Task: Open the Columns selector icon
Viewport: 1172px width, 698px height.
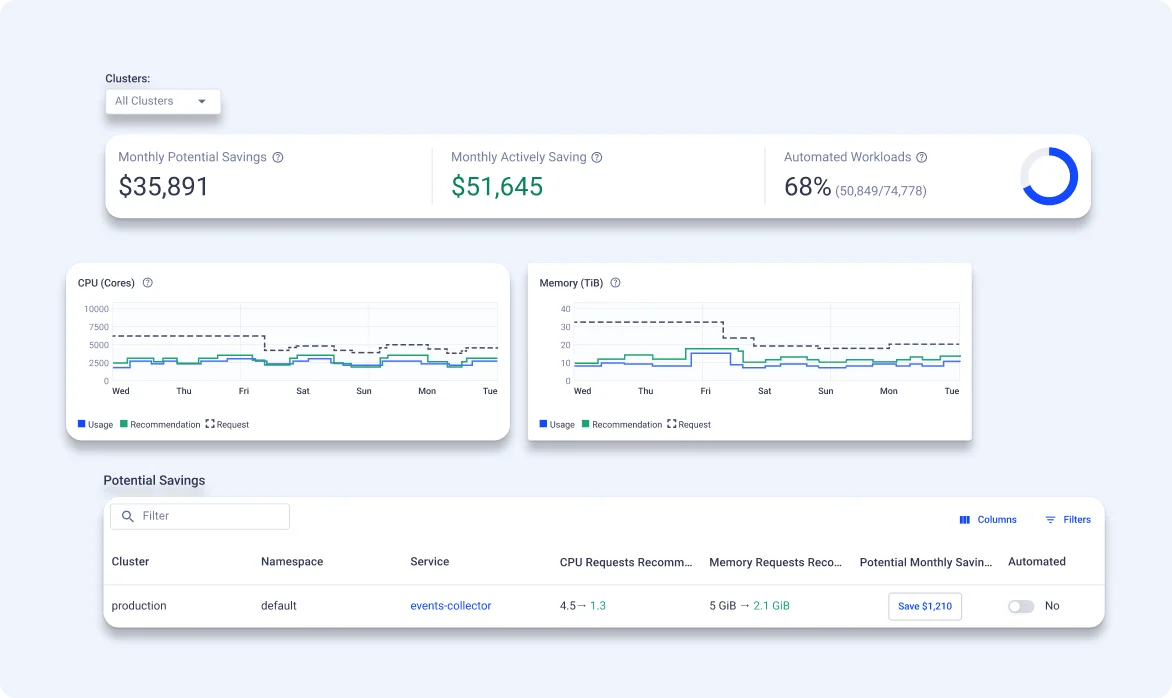Action: (x=964, y=519)
